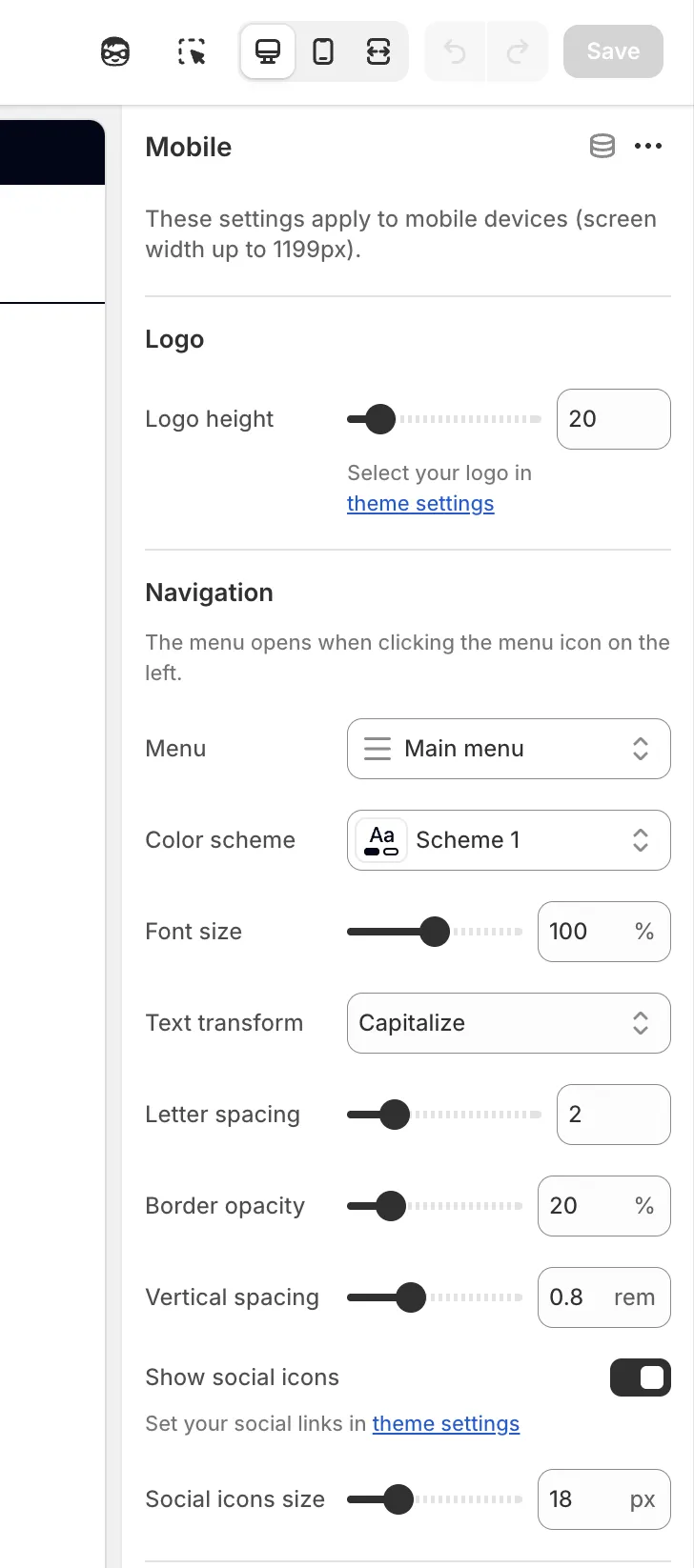Click the Redo icon
Viewport: 694px width, 1568px height.
pyautogui.click(x=518, y=51)
